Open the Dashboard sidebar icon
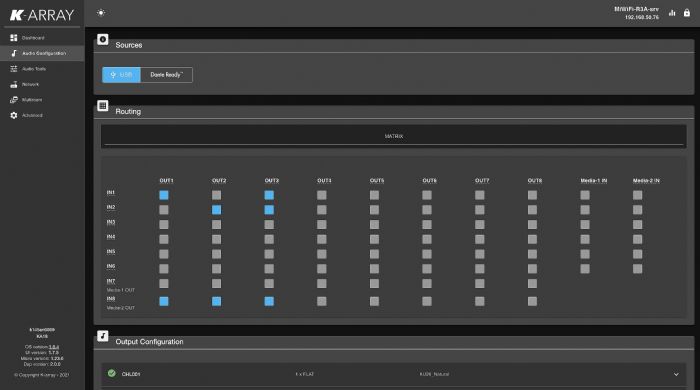 [x=14, y=38]
